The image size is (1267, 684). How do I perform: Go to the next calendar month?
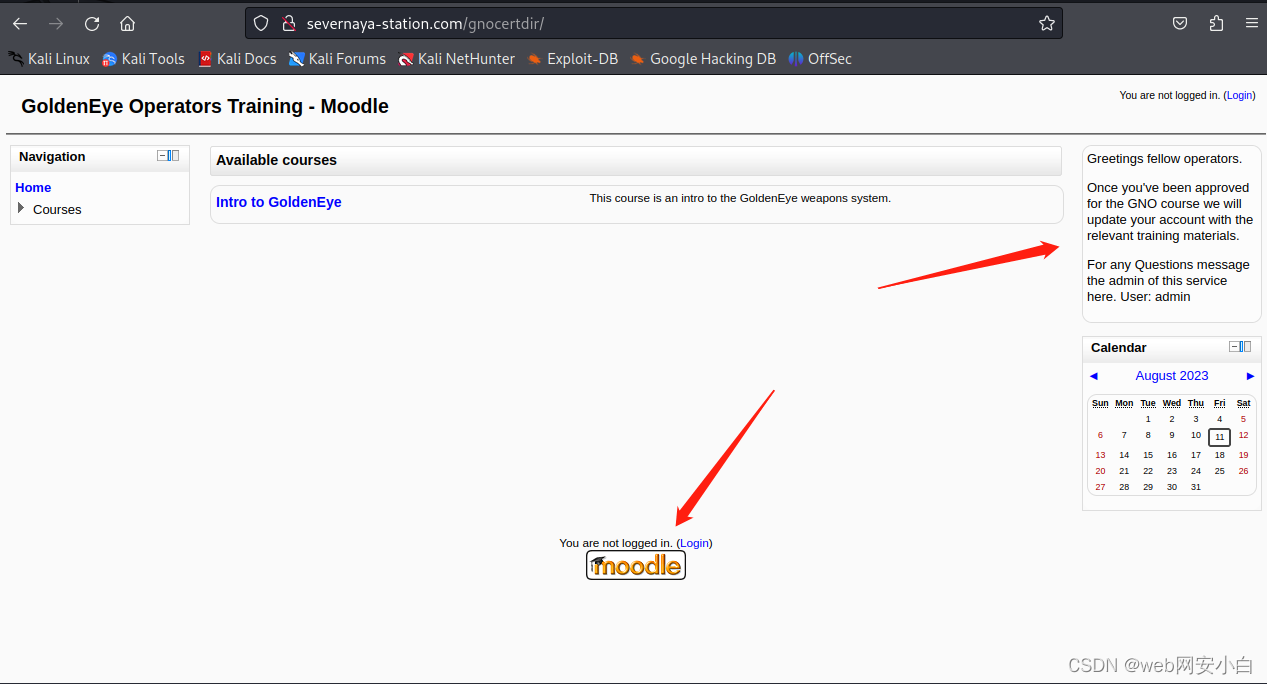click(x=1250, y=376)
